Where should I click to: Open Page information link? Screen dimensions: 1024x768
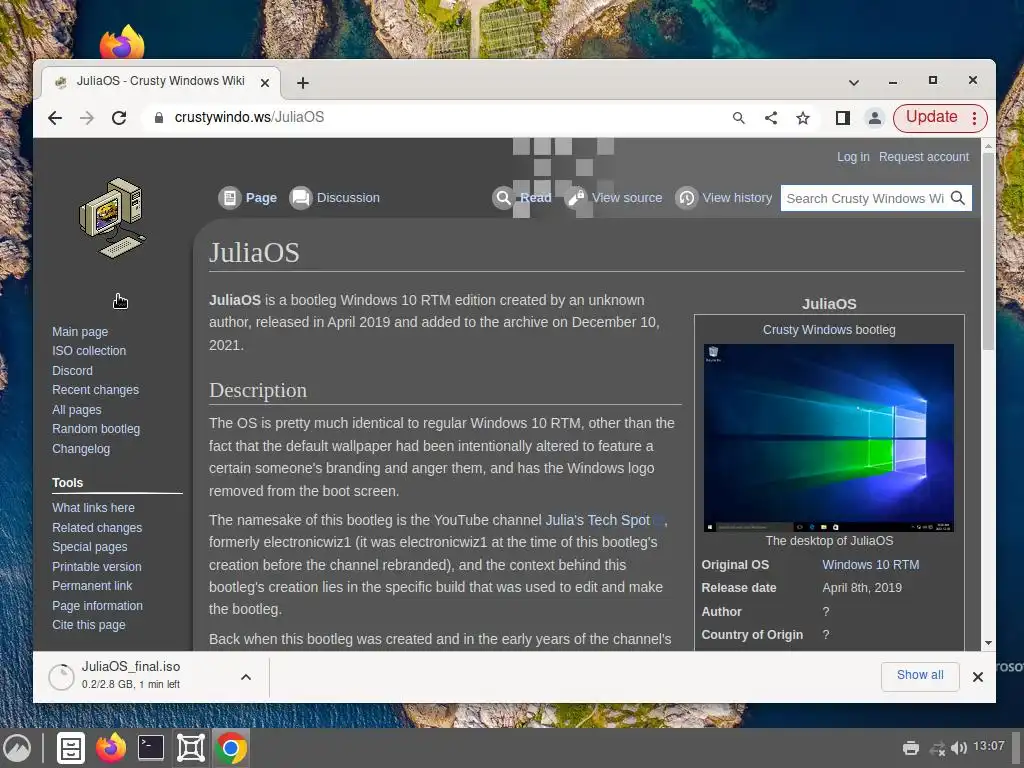click(97, 605)
